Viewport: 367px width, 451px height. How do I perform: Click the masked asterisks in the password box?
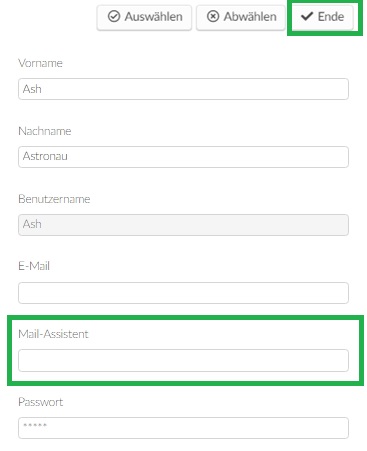point(35,426)
